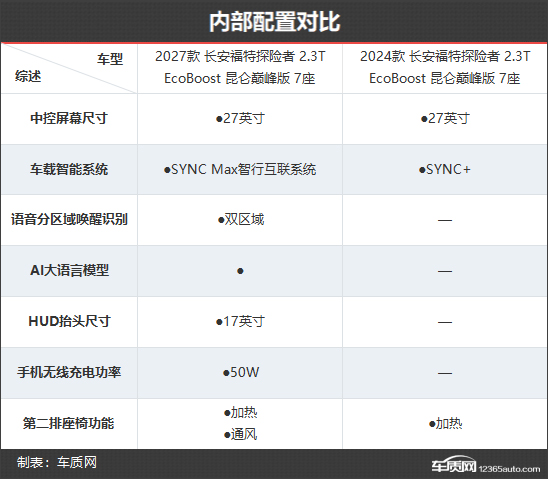Select the 2024款 长安福特探险者 column header
The image size is (548, 479).
[445, 67]
